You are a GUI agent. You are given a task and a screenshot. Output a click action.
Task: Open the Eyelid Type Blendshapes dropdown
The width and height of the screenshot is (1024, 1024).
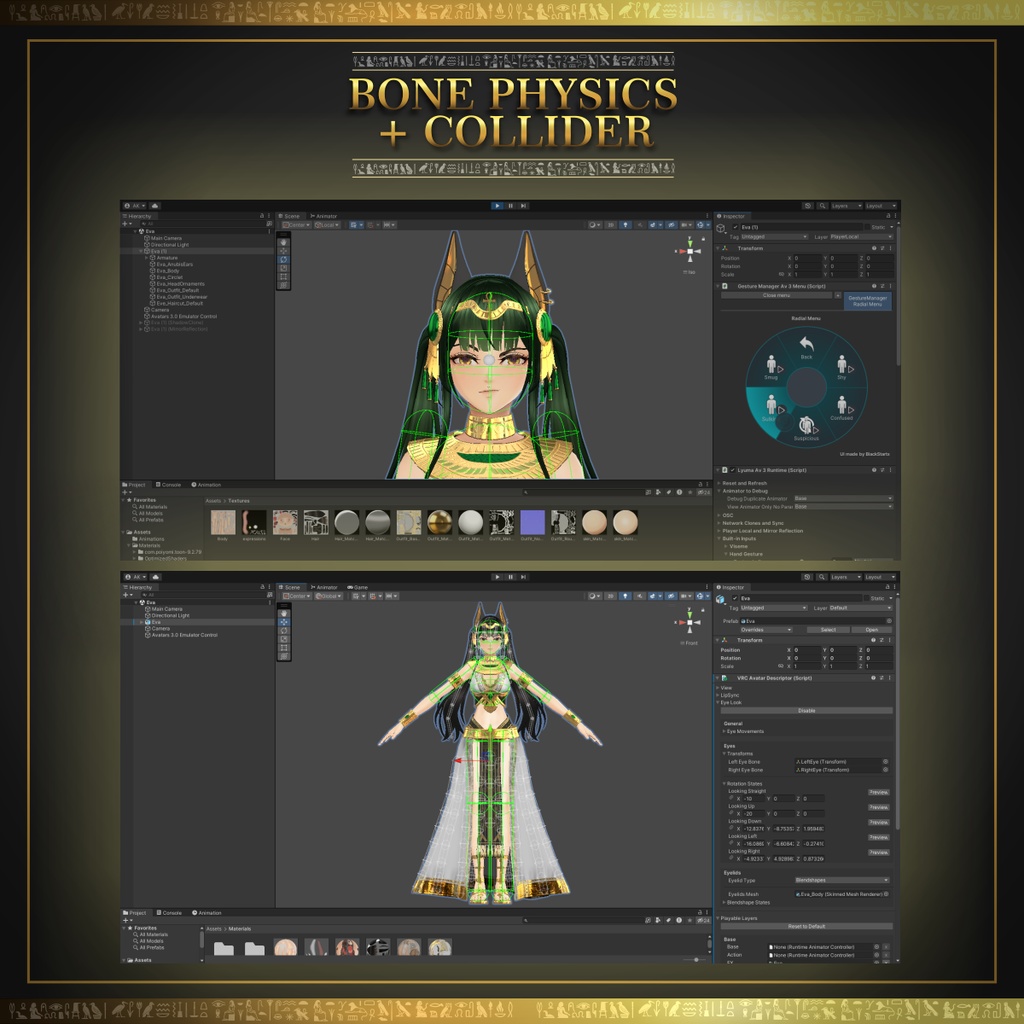click(x=842, y=880)
